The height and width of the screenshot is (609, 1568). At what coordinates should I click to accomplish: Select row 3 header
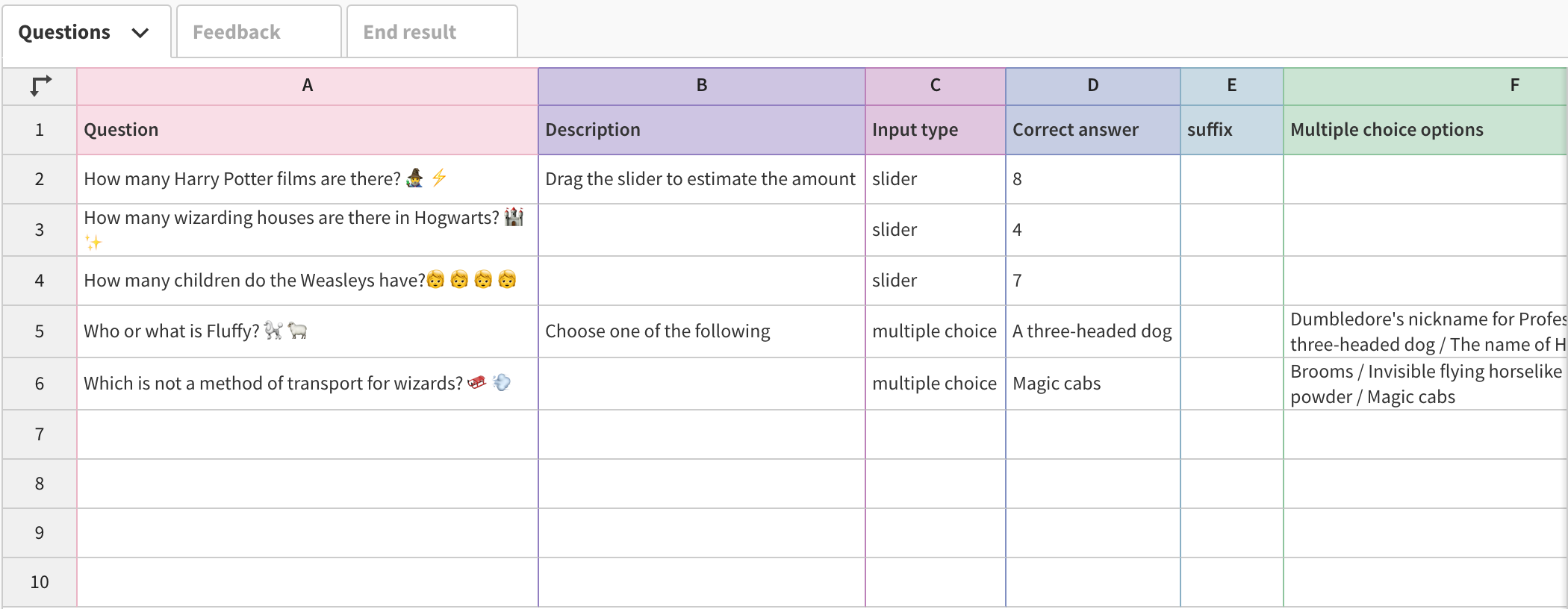coord(40,230)
